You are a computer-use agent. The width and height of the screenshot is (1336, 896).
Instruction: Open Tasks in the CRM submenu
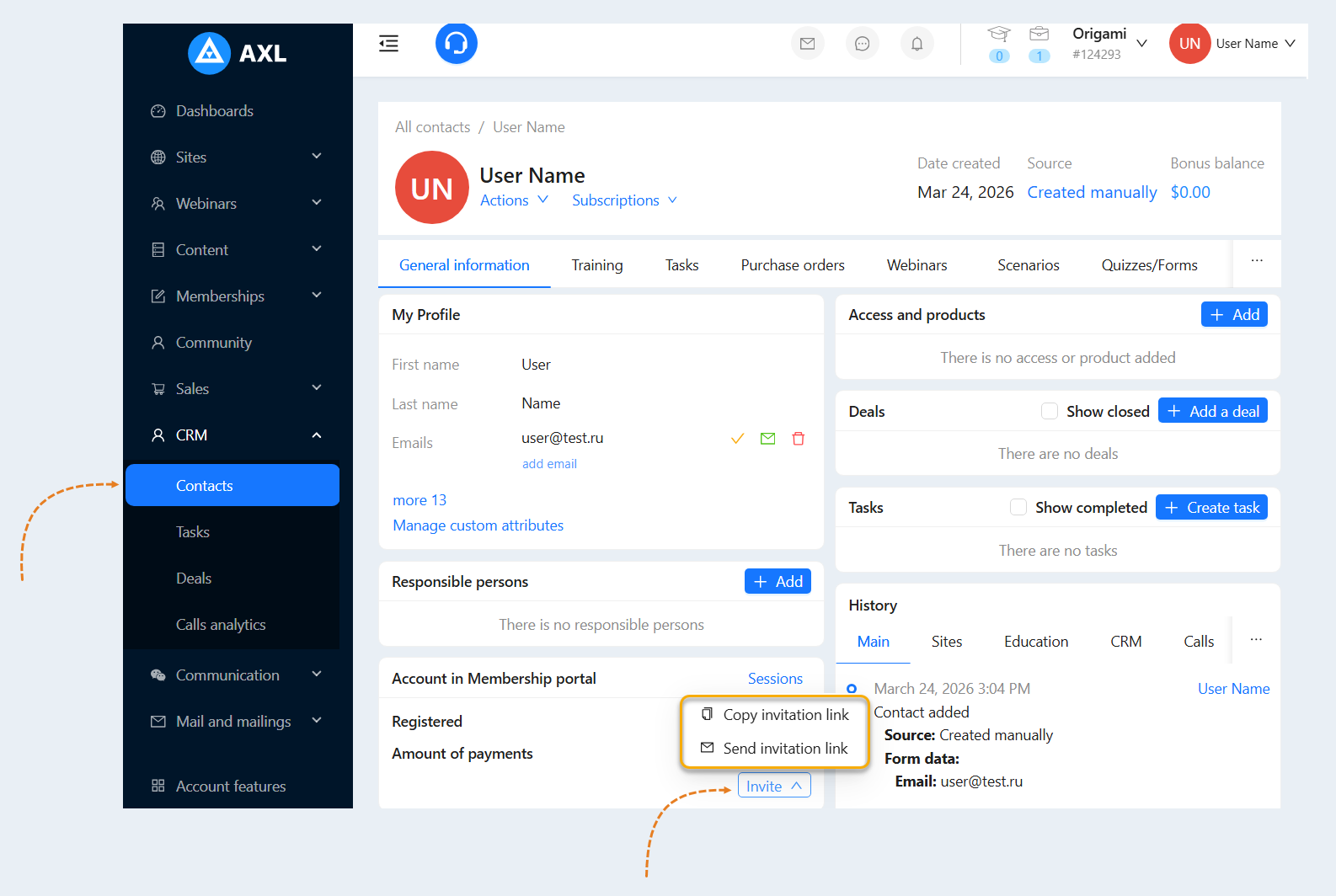point(193,532)
